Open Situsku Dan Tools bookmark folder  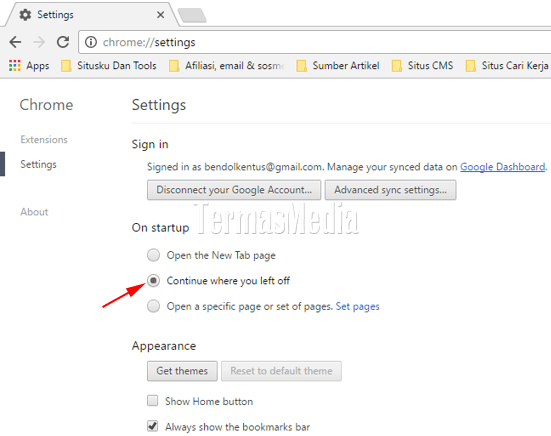[109, 66]
